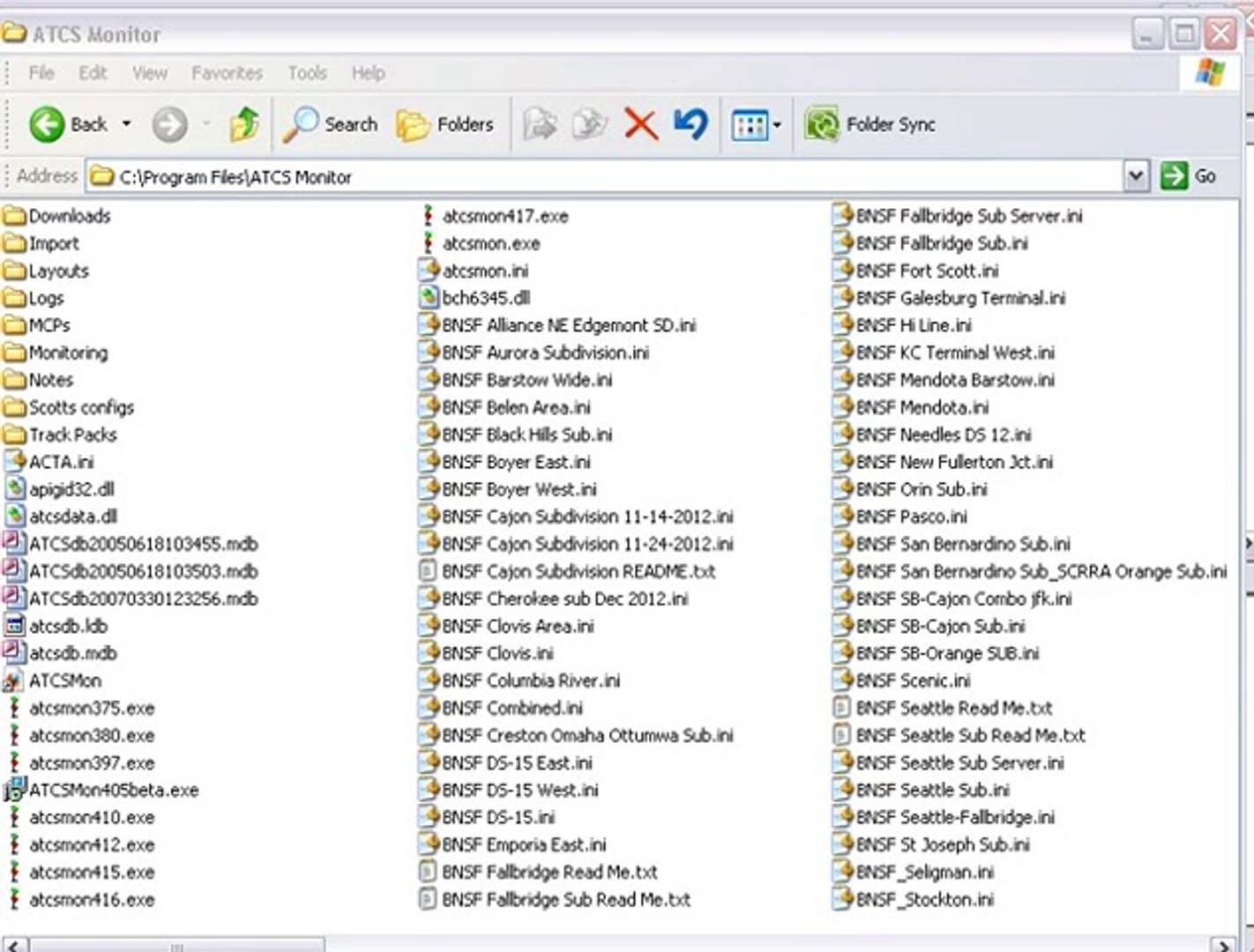
Task: Open the Help menu
Action: [368, 73]
